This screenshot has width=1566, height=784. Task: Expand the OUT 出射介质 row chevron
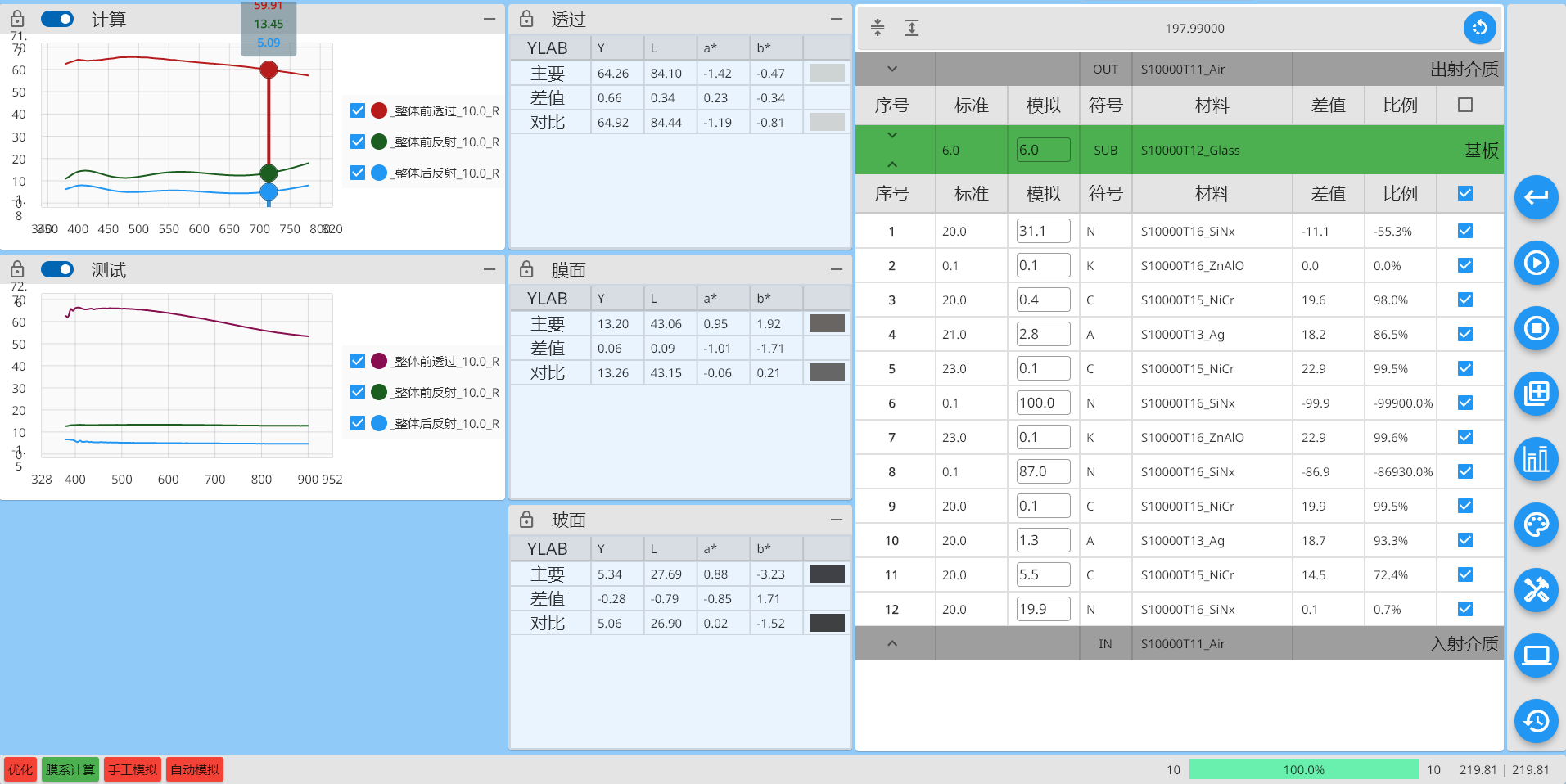[893, 69]
